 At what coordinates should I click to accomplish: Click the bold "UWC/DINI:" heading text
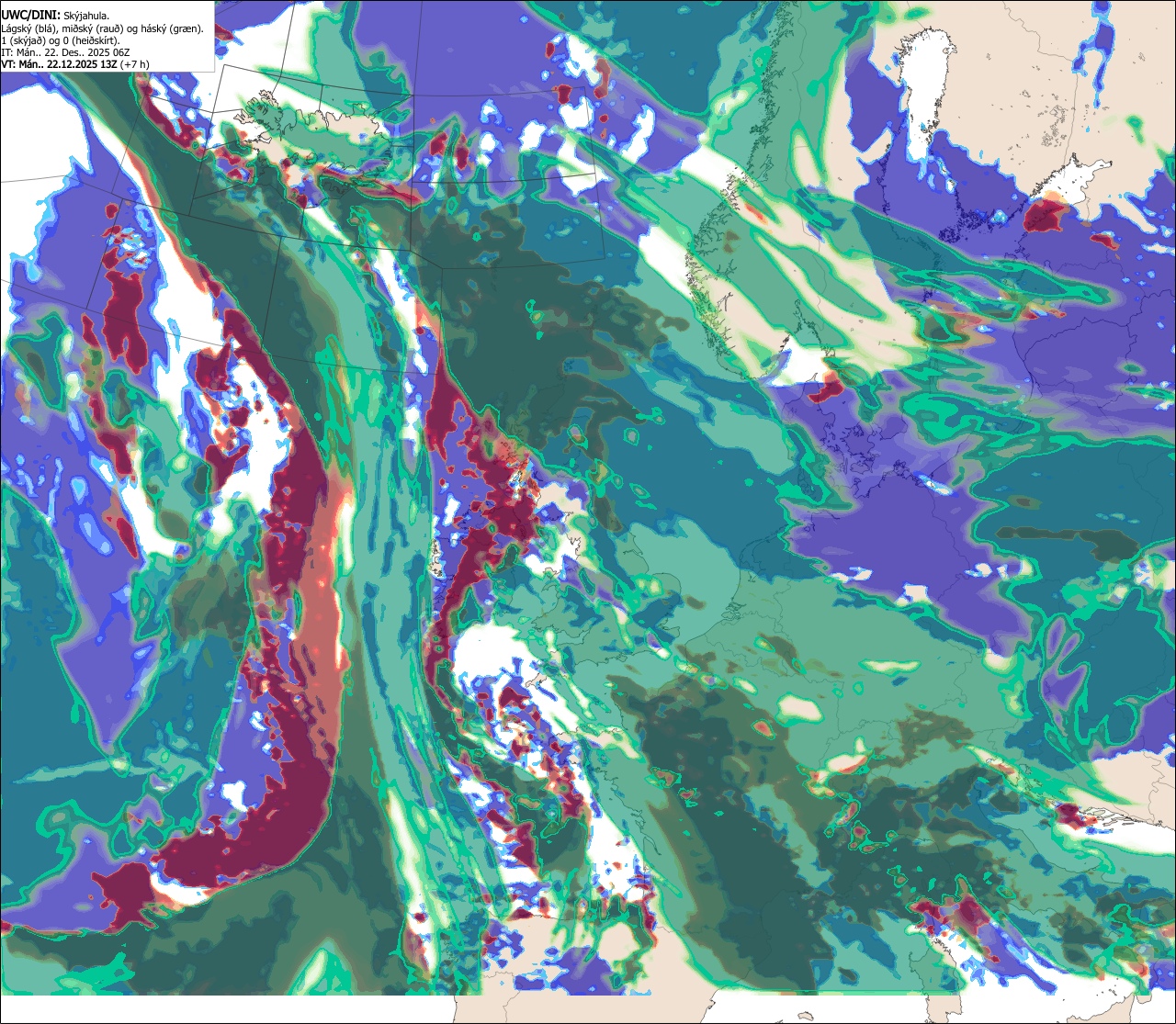click(31, 16)
